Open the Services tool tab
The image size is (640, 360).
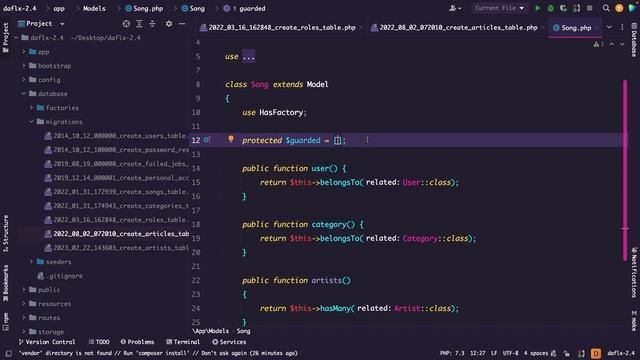(x=229, y=342)
